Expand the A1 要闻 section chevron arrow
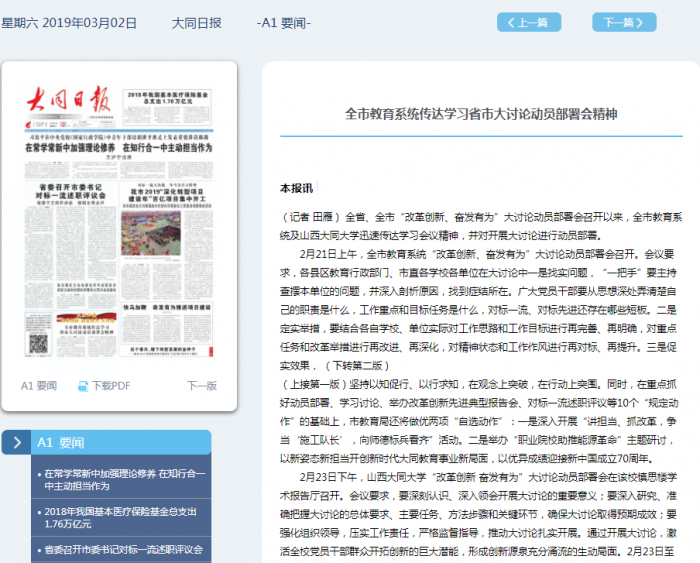This screenshot has height=563, width=700. pyautogui.click(x=19, y=441)
